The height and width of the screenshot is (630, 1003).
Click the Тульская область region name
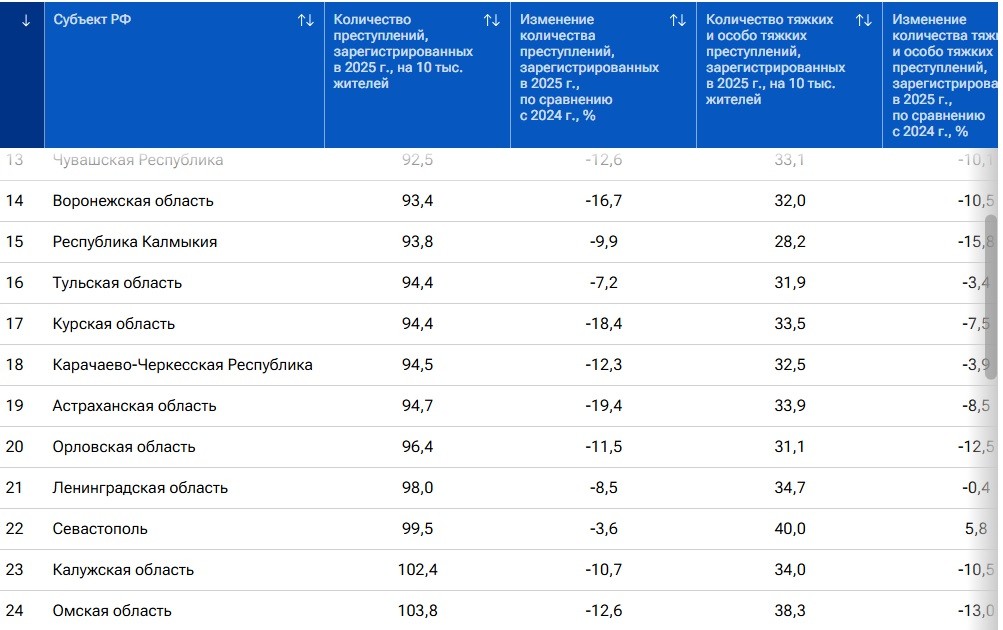(117, 283)
